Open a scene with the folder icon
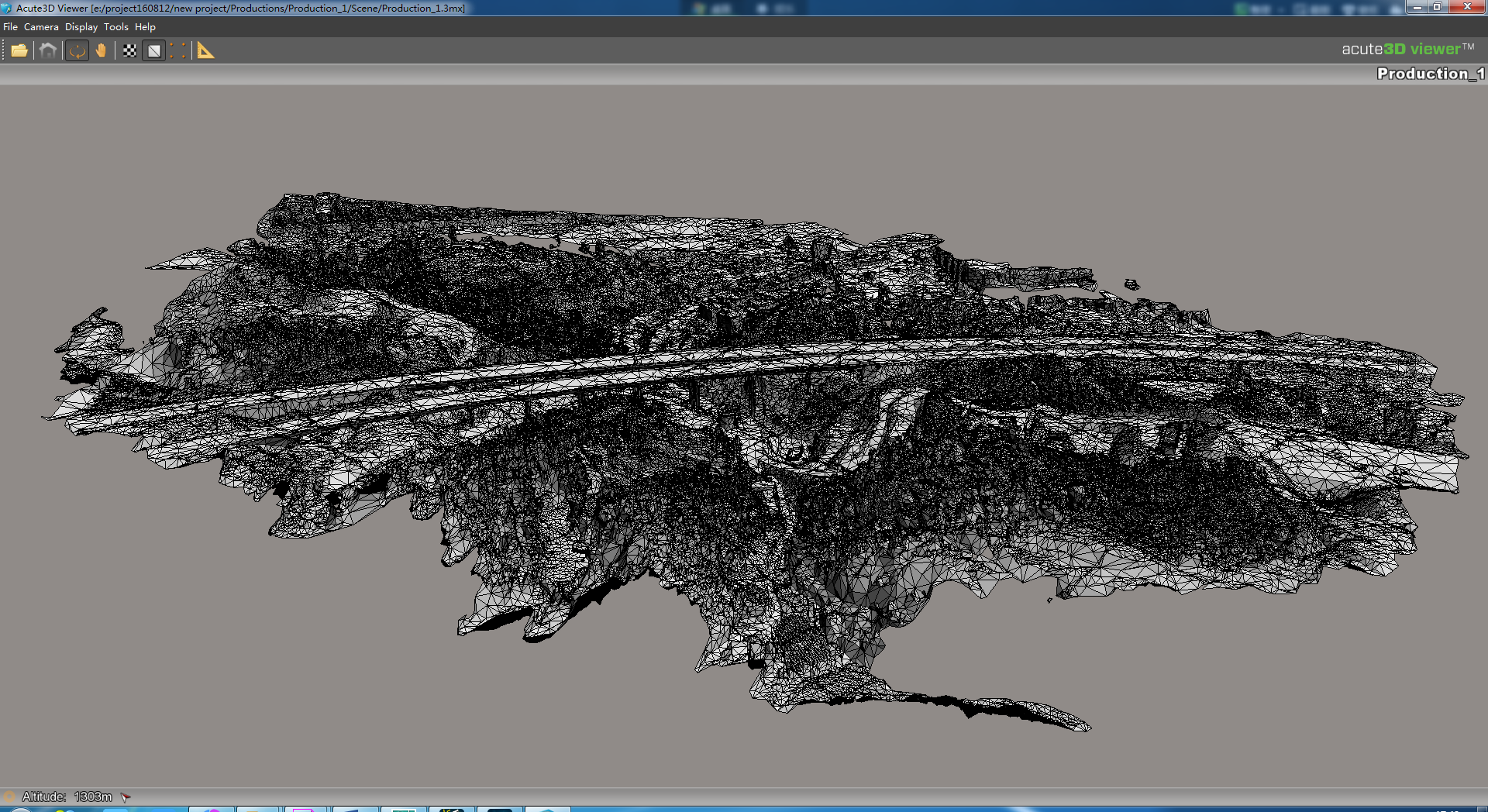The image size is (1488, 812). click(19, 51)
